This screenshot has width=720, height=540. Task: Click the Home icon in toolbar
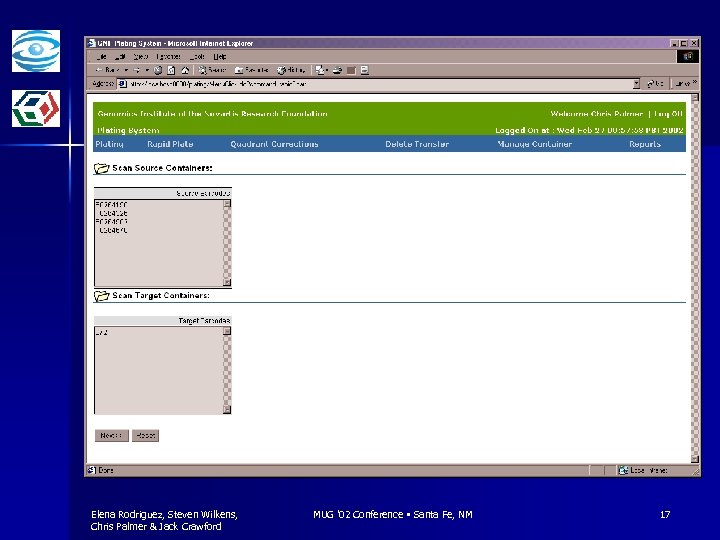185,70
